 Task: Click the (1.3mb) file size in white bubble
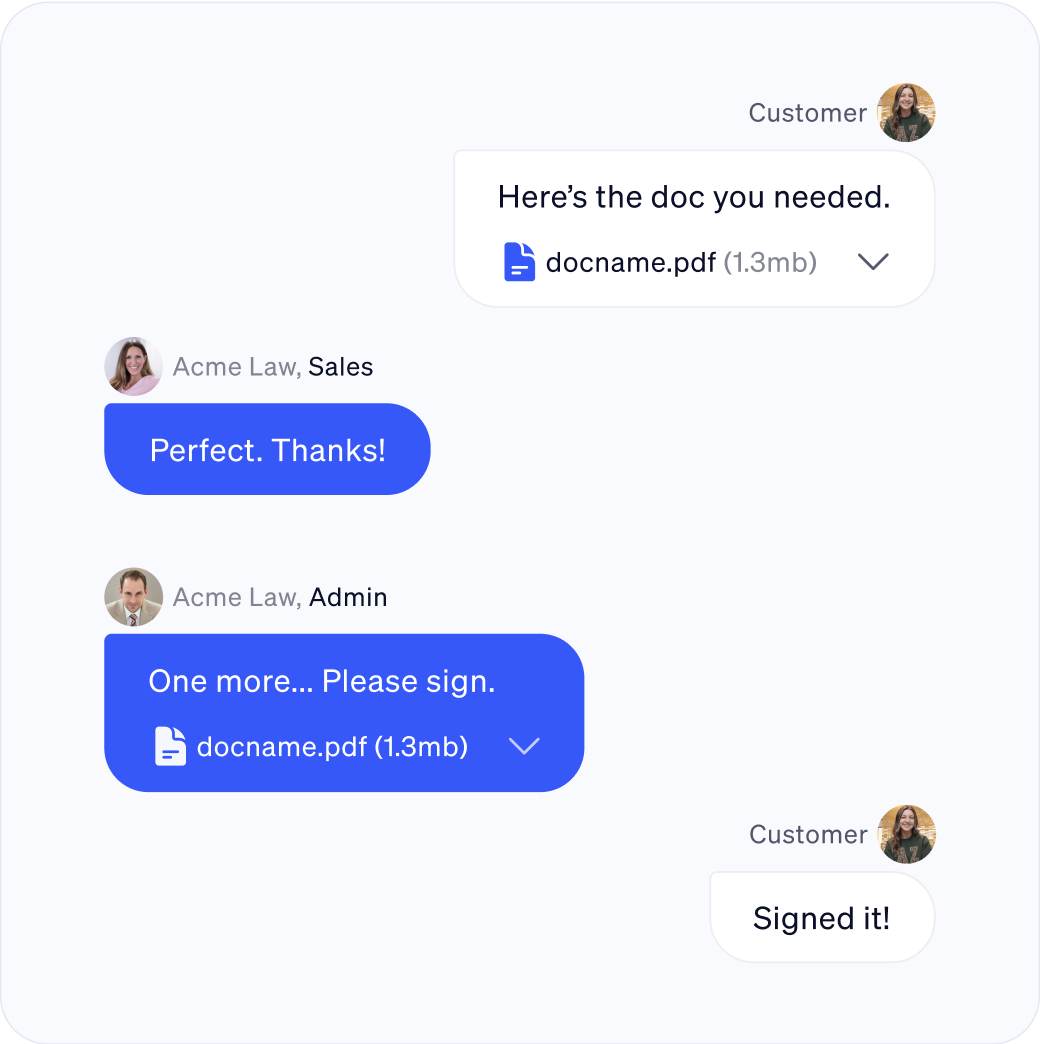click(x=770, y=262)
